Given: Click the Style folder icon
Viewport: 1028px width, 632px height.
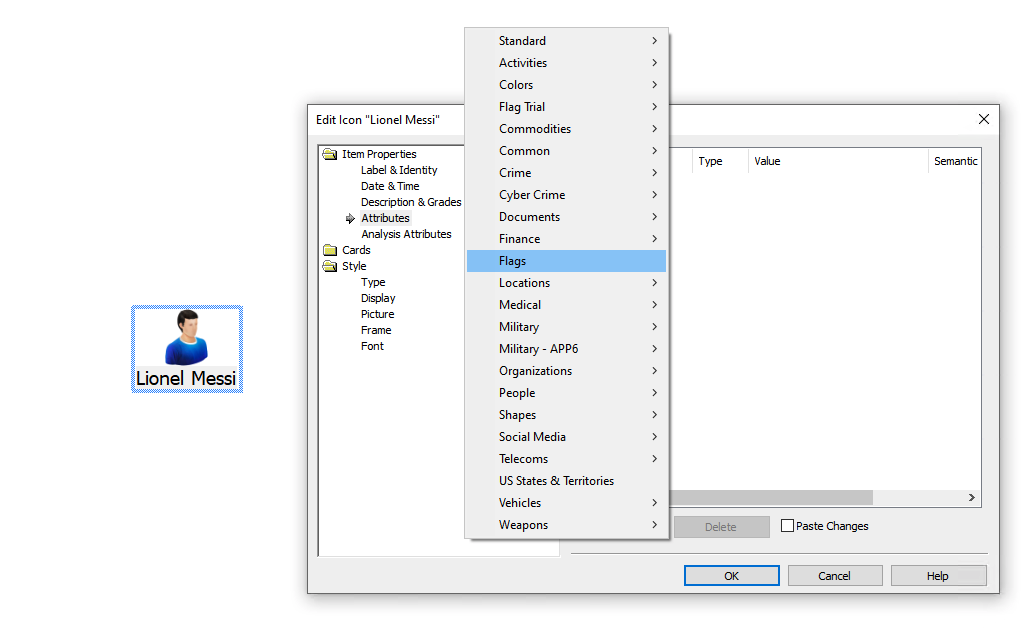Looking at the screenshot, I should point(330,265).
